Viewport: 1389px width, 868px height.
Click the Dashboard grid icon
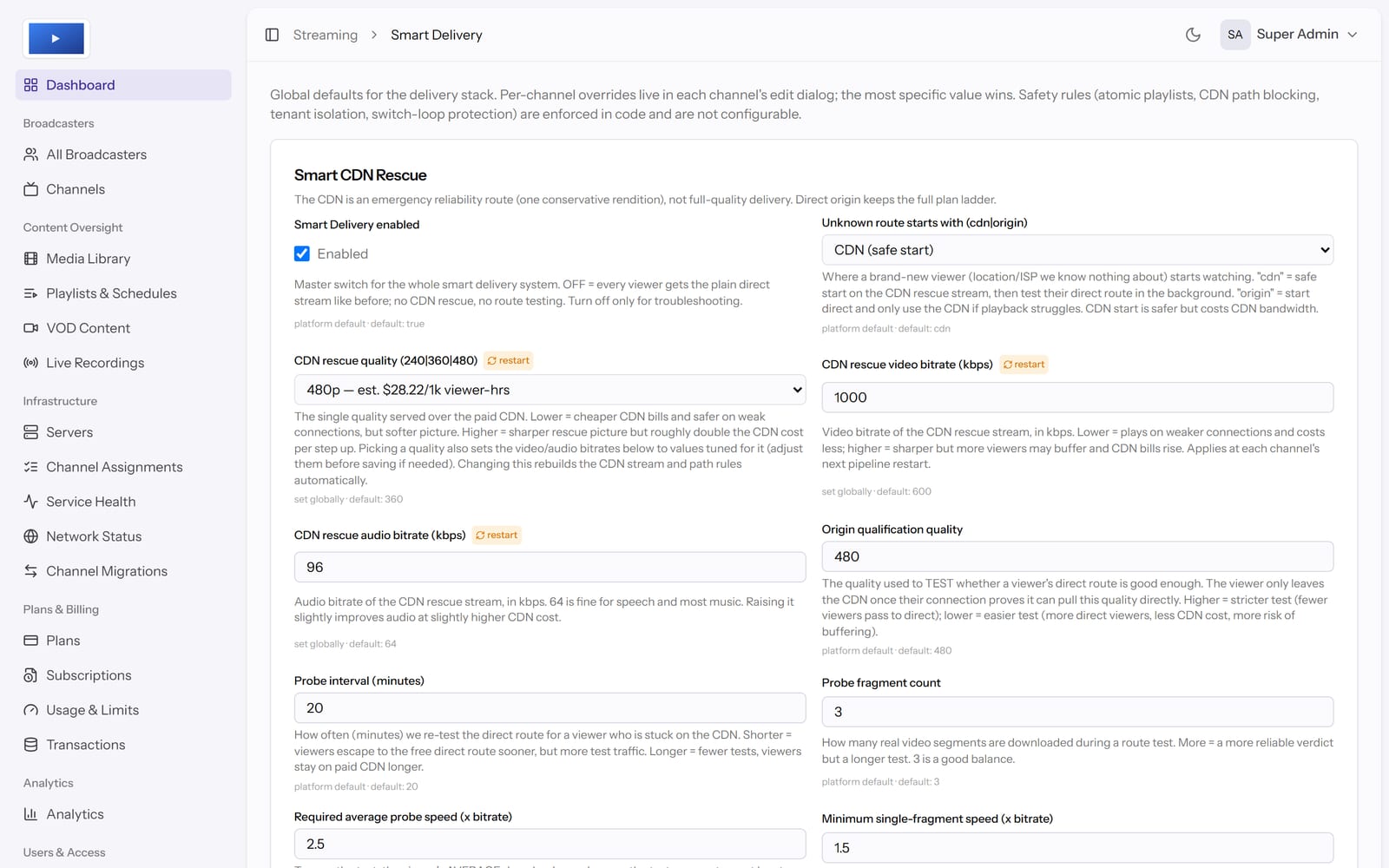[x=31, y=85]
